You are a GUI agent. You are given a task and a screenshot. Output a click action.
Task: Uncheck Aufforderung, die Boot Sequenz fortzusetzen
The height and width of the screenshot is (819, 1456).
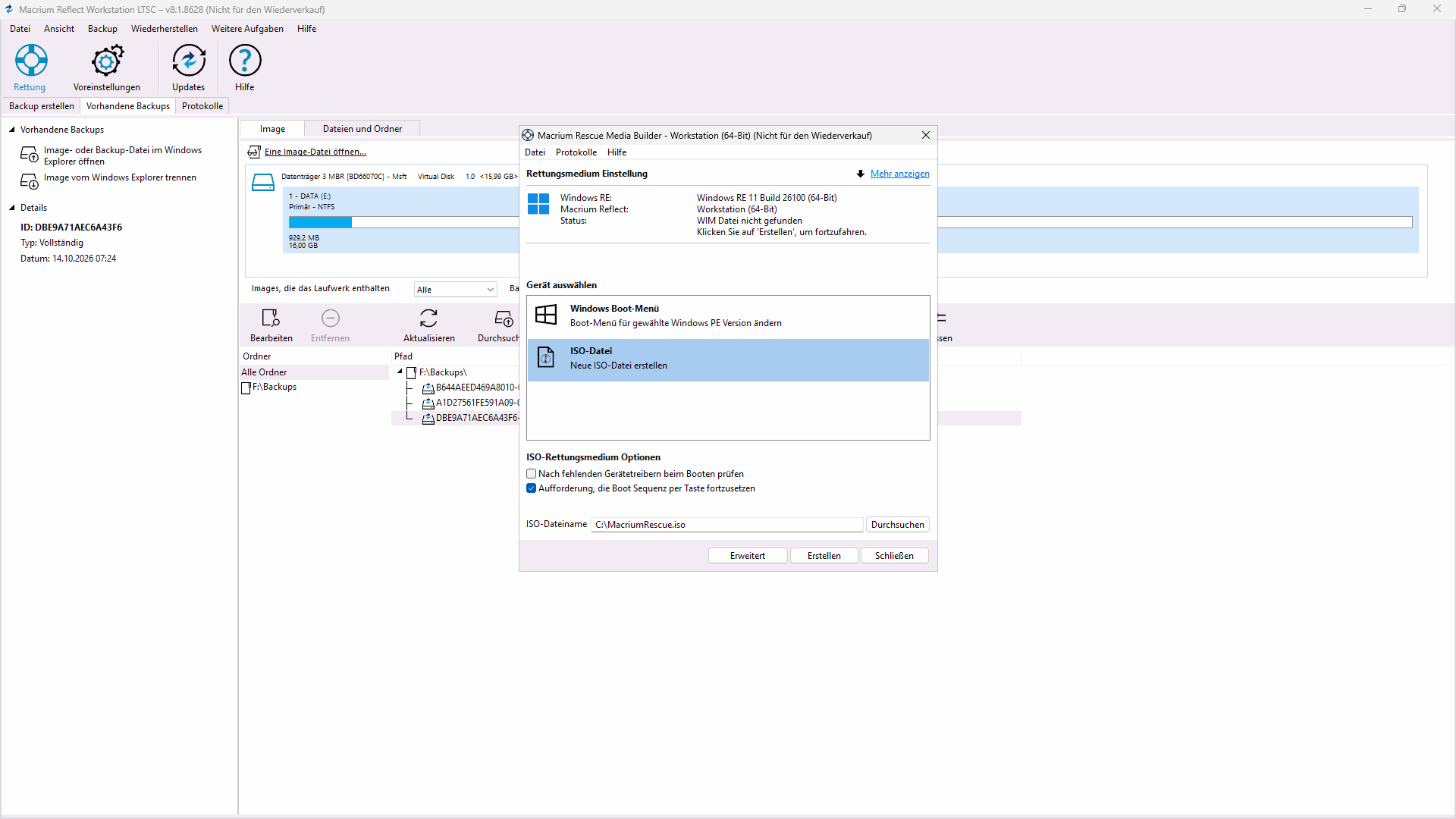(532, 488)
